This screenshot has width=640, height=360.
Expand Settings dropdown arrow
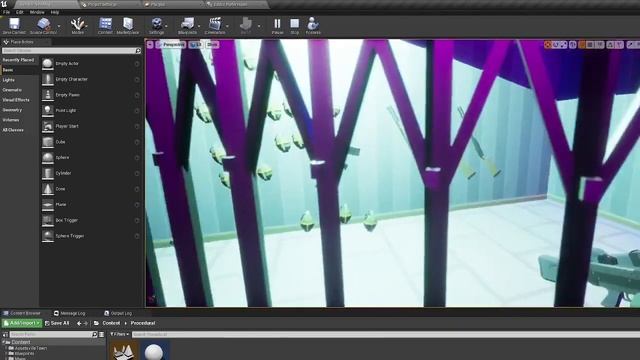point(167,26)
